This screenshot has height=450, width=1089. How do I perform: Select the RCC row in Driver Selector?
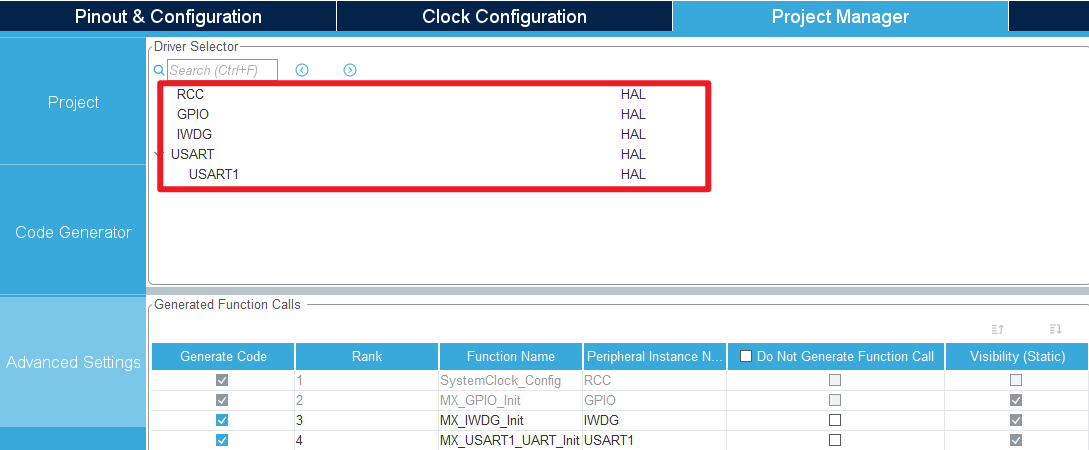click(x=190, y=94)
